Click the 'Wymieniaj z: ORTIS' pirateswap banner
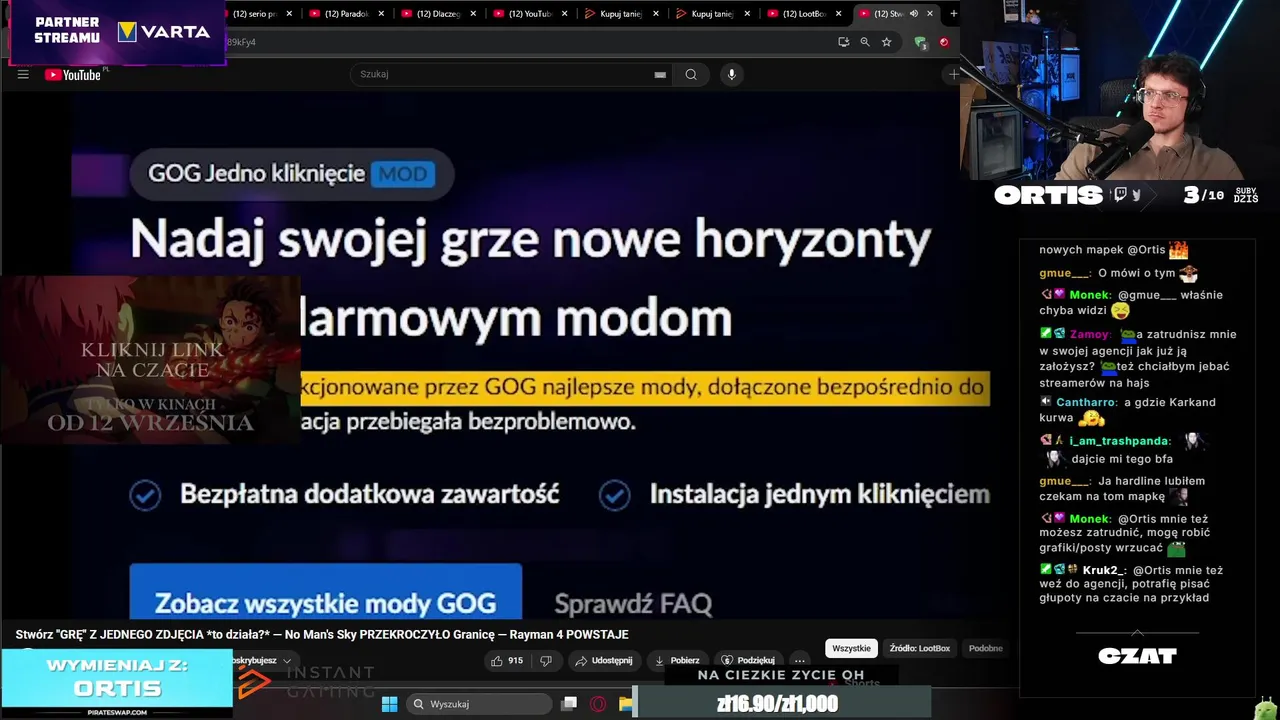1280x720 pixels. 117,683
